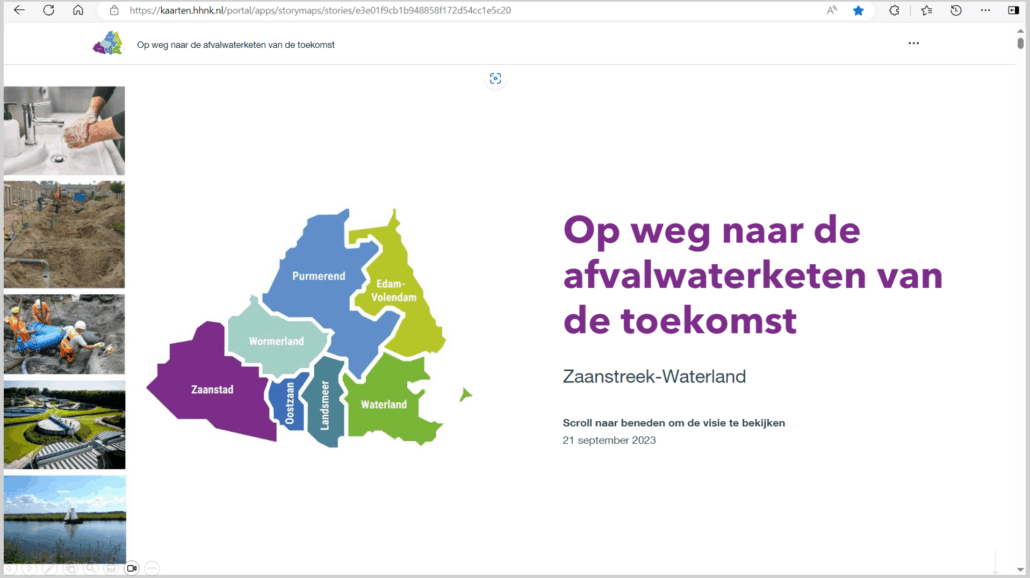Image resolution: width=1030 pixels, height=578 pixels.
Task: Click the HHNK map logo in header
Action: [x=108, y=43]
